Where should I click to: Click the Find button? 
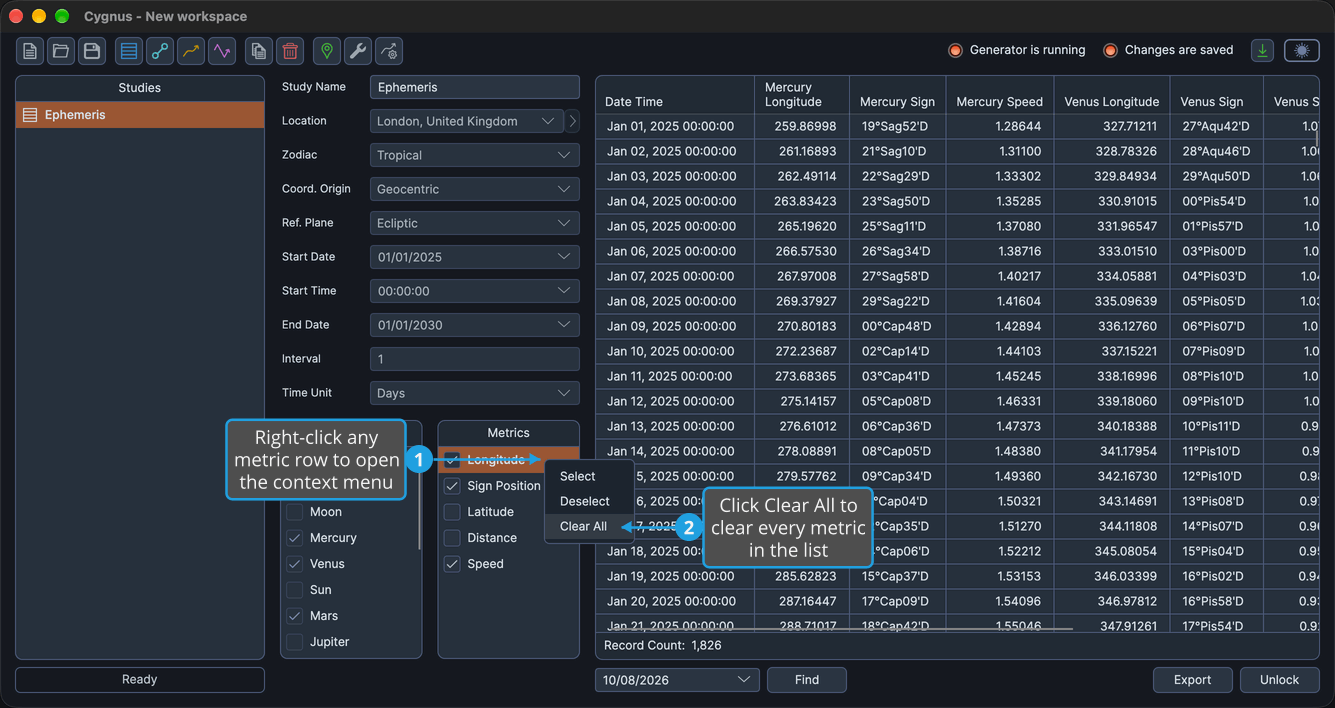click(x=807, y=680)
